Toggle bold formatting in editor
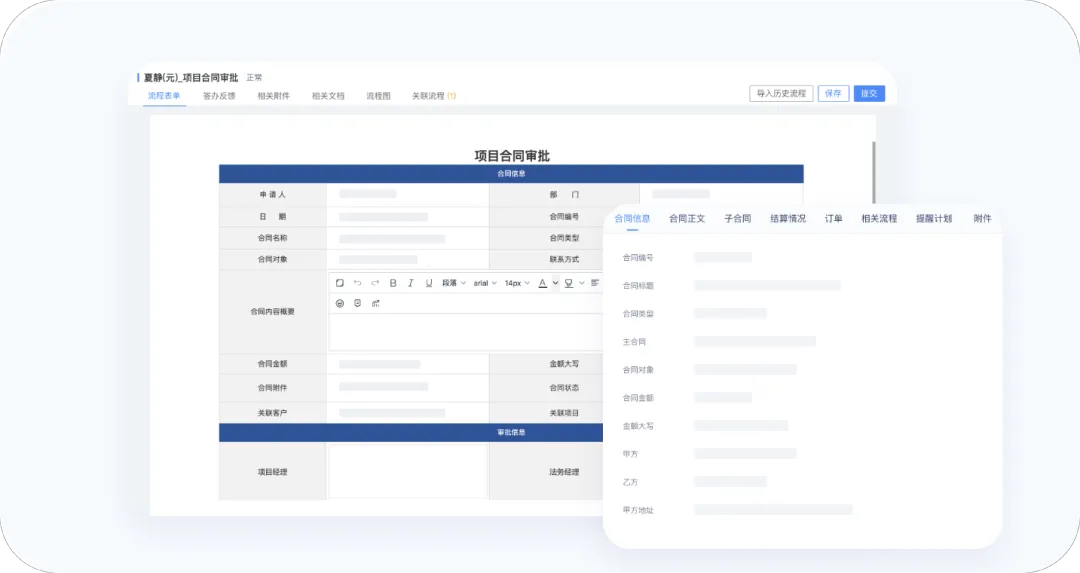 (x=393, y=283)
